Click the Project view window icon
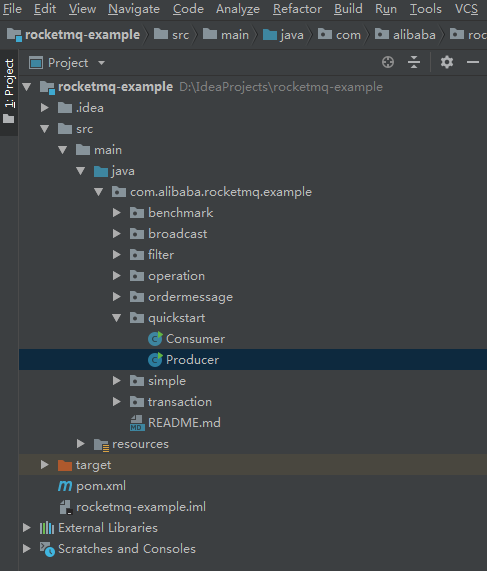487x571 pixels. [x=36, y=63]
